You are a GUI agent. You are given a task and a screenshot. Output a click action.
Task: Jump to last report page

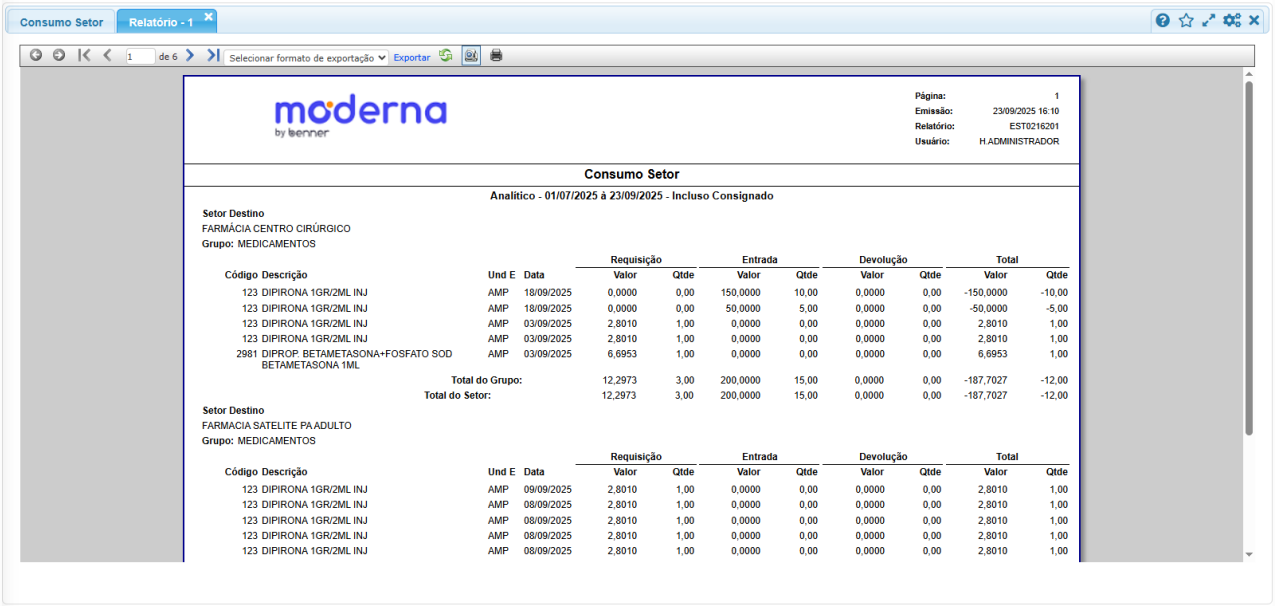coord(213,56)
